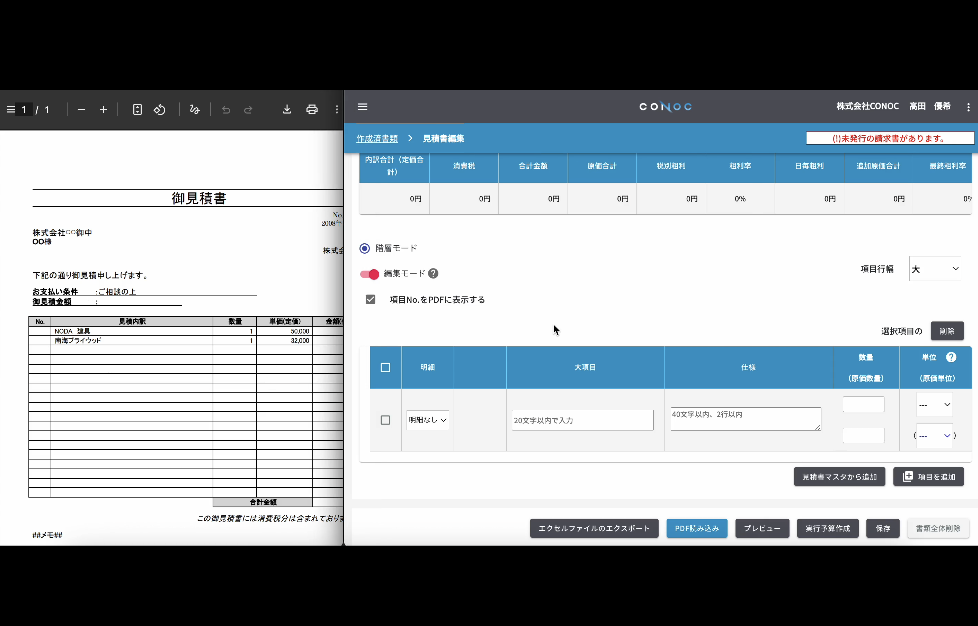
Task: Rotate the PDF page
Action: click(x=159, y=109)
